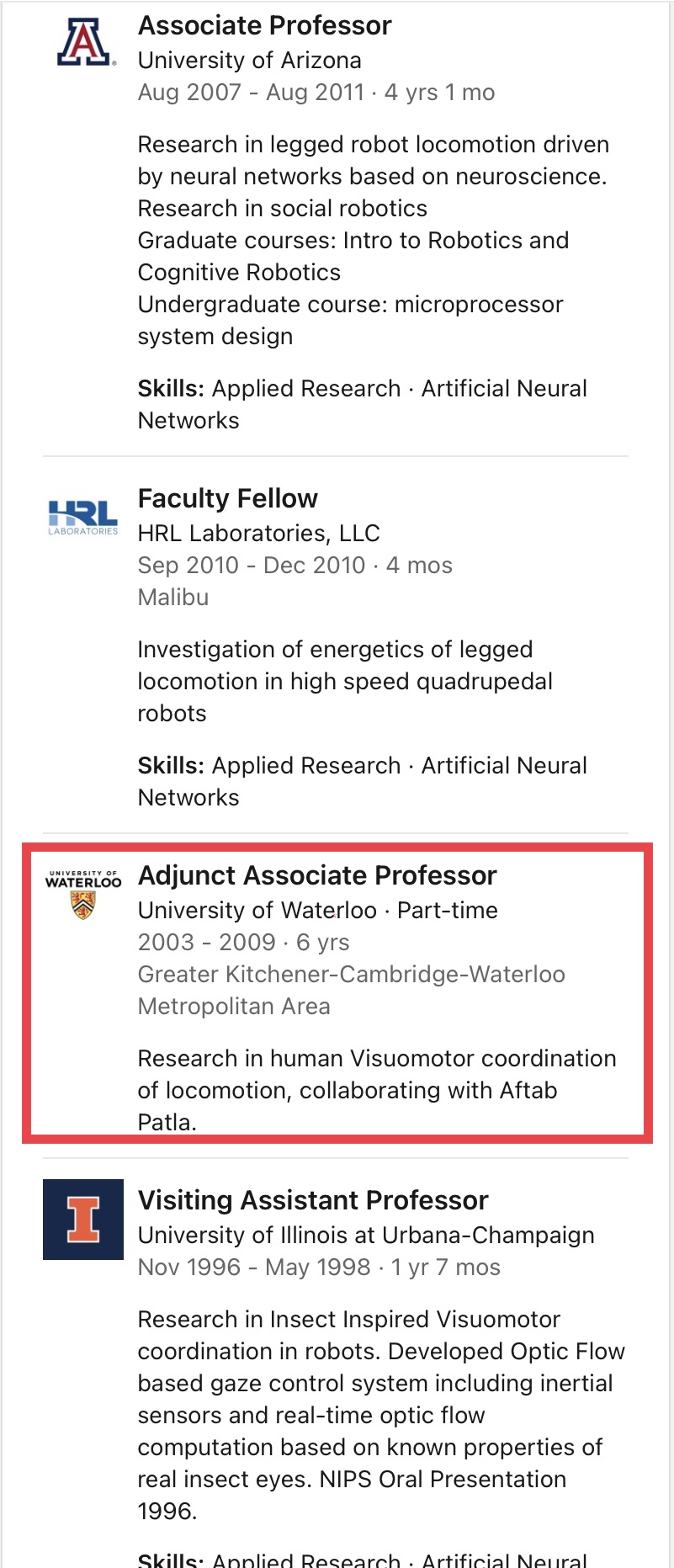This screenshot has width=674, height=1568.
Task: Open the University of Arizona company name
Action: pyautogui.click(x=249, y=61)
